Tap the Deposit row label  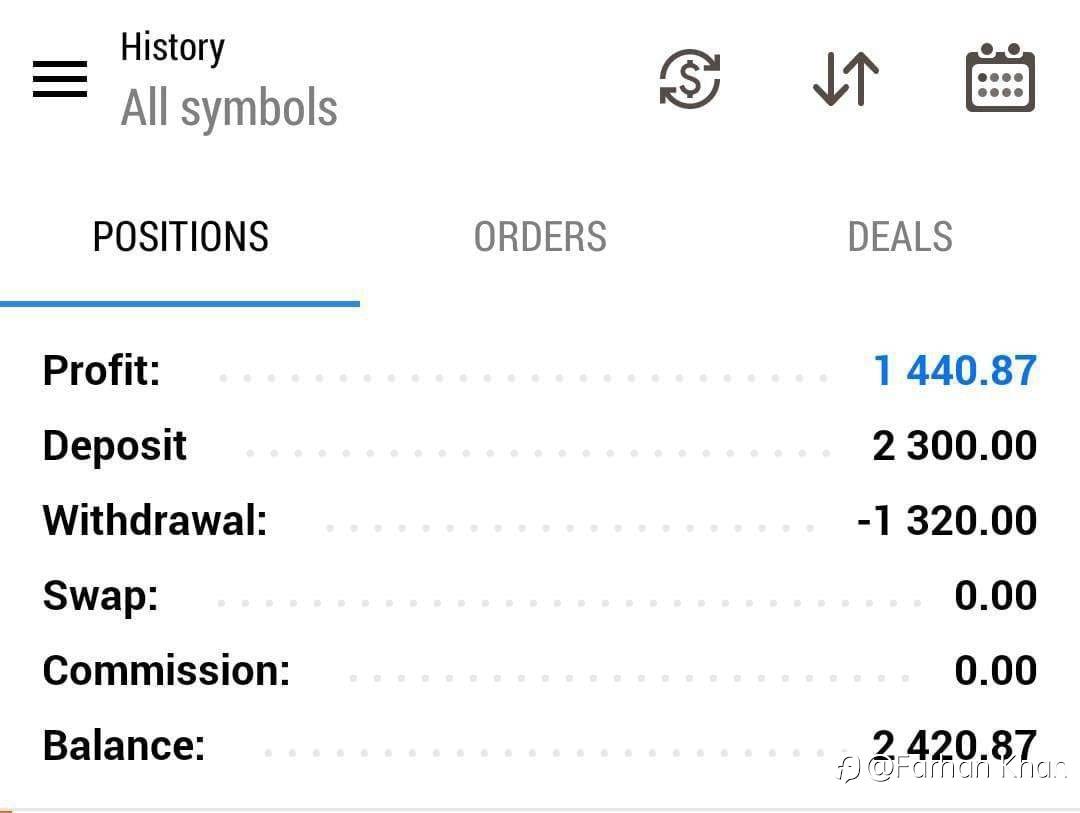click(x=114, y=446)
